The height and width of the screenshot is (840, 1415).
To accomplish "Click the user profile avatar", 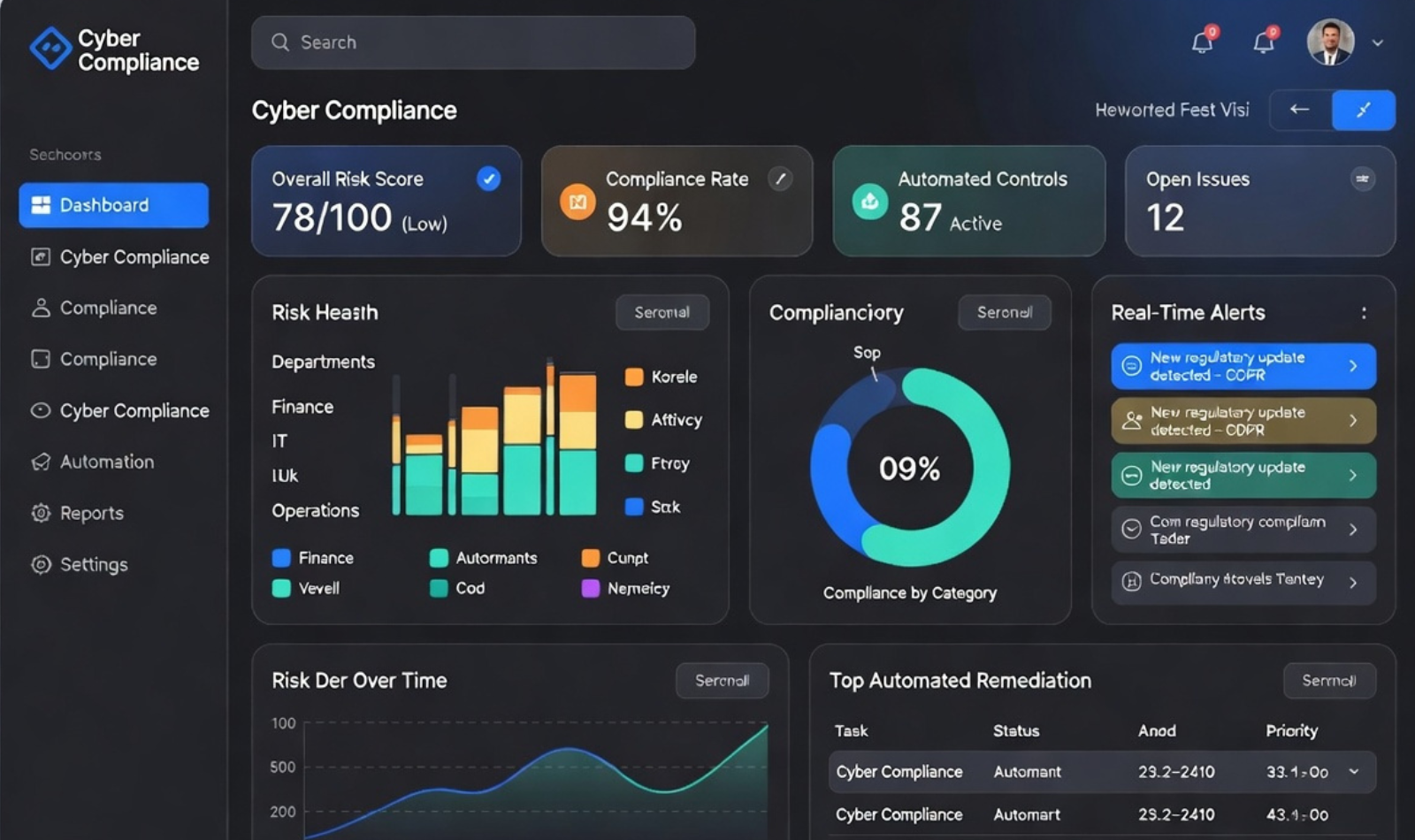I will (x=1330, y=42).
